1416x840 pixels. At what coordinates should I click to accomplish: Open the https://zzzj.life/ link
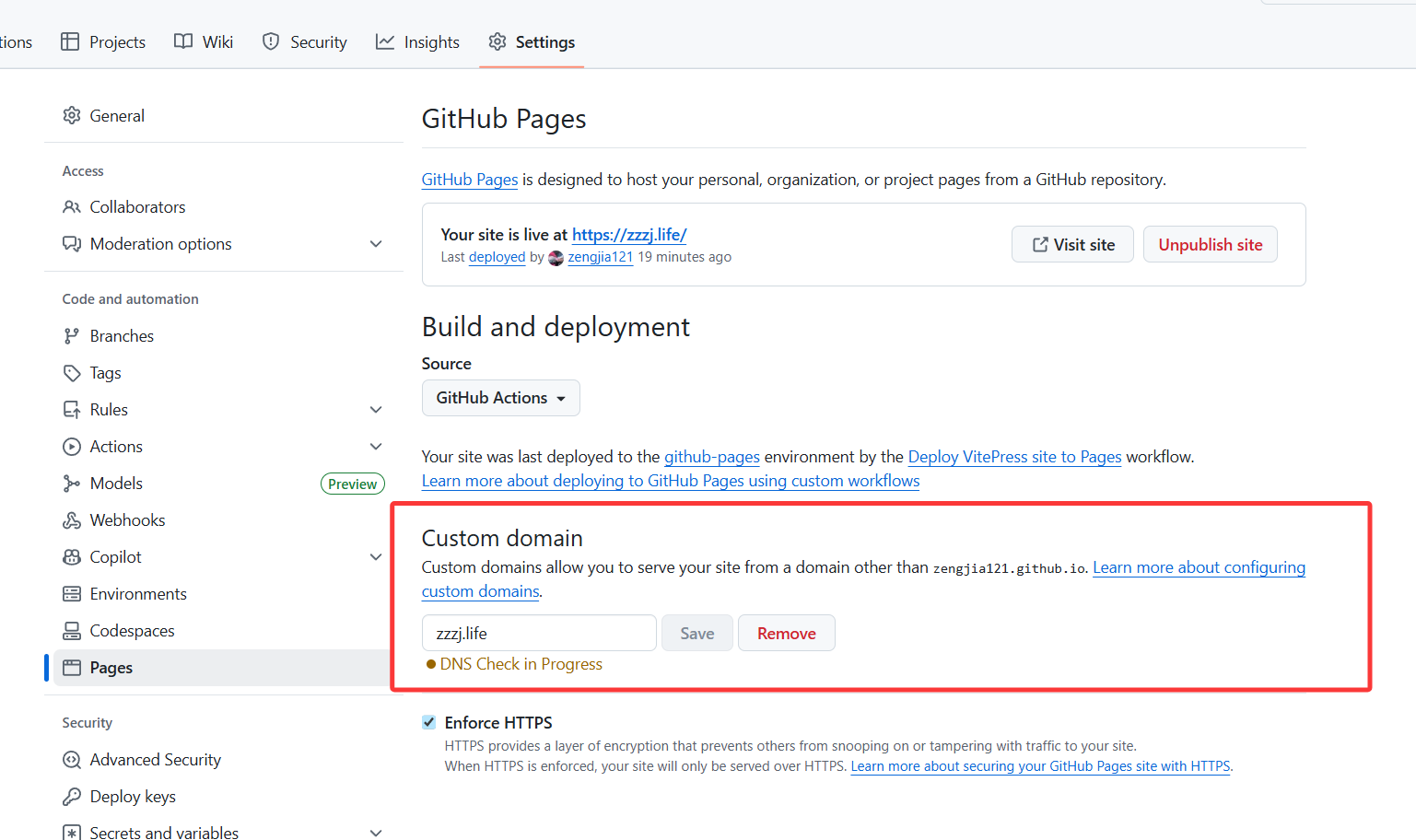pyautogui.click(x=629, y=235)
